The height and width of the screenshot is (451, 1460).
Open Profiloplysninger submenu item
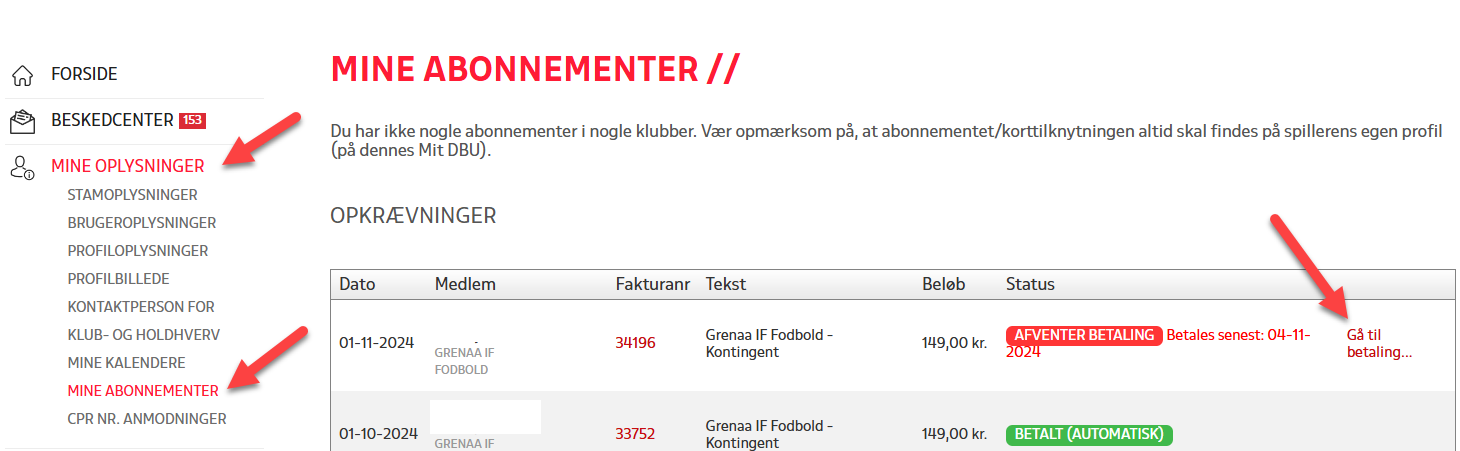137,251
